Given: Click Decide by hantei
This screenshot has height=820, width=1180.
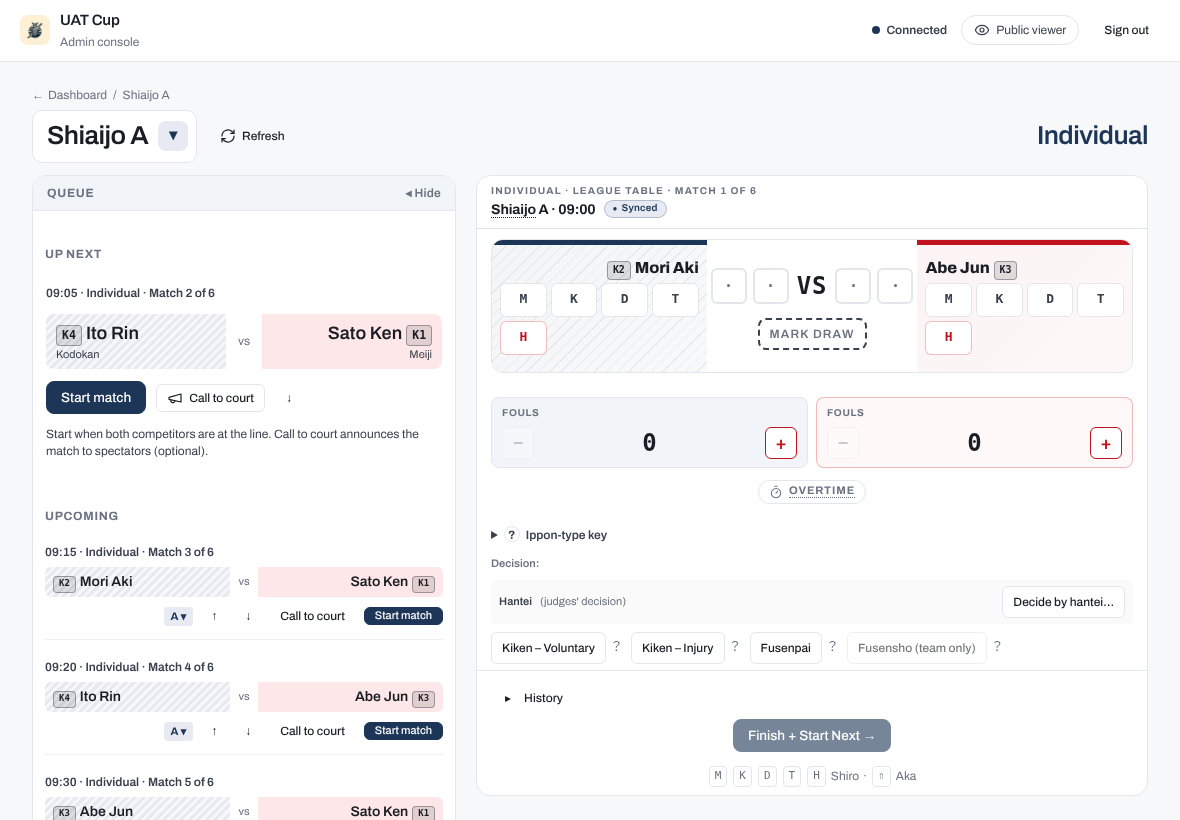Looking at the screenshot, I should coord(1063,602).
